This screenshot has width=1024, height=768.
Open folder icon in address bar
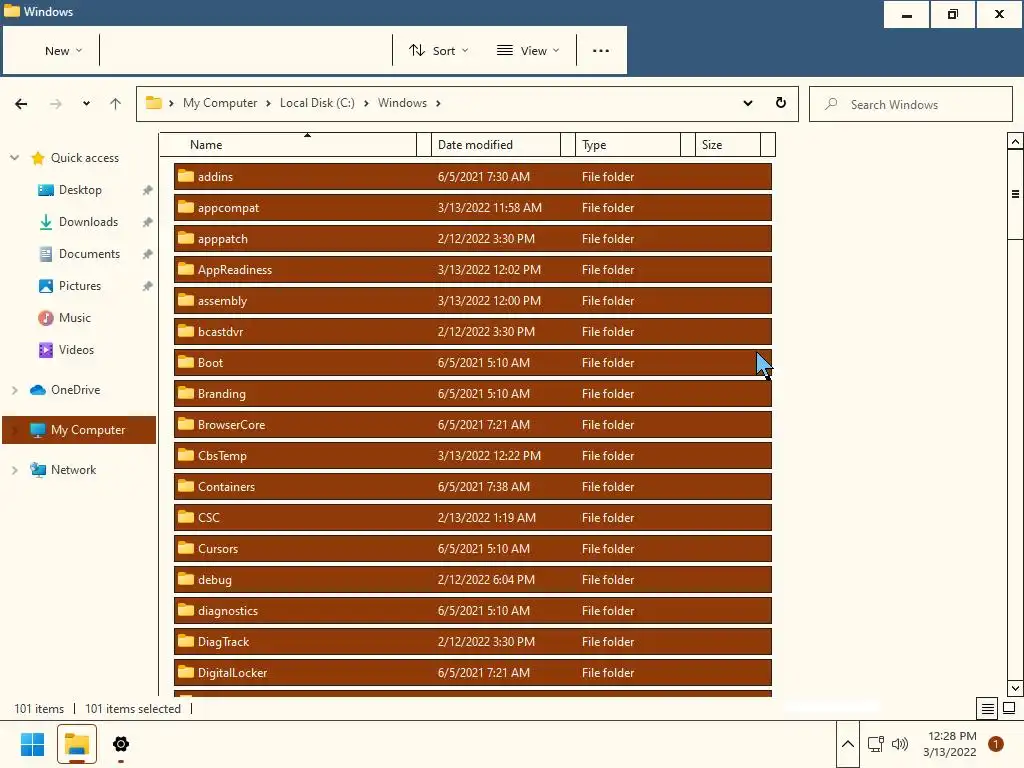point(153,103)
